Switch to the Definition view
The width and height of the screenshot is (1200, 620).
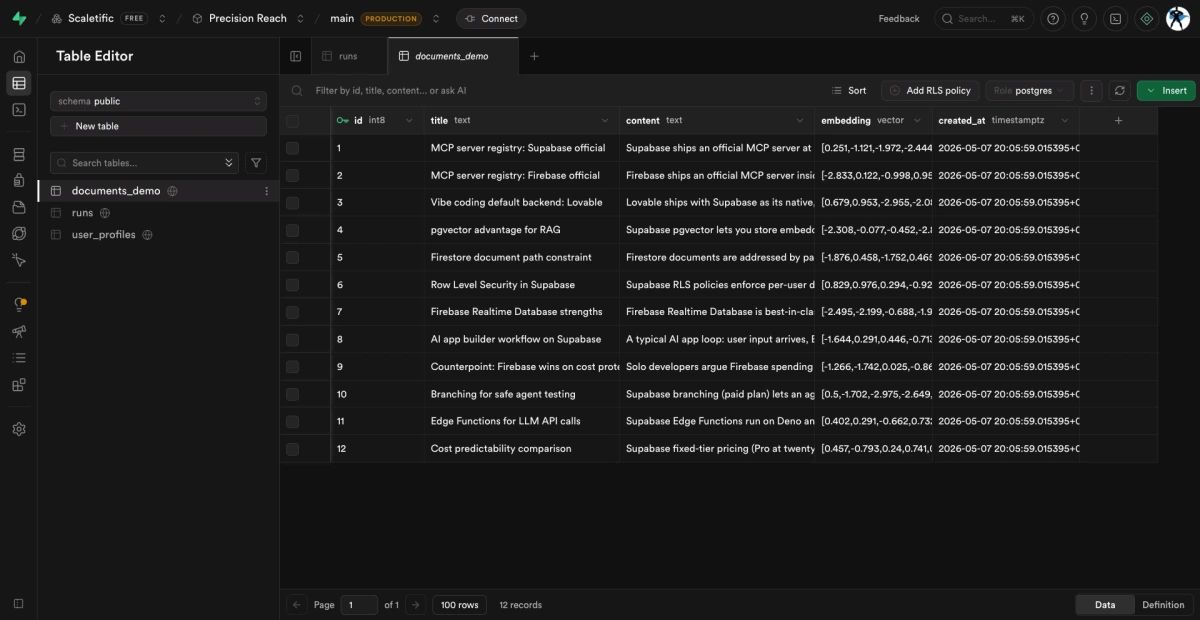pyautogui.click(x=1163, y=604)
